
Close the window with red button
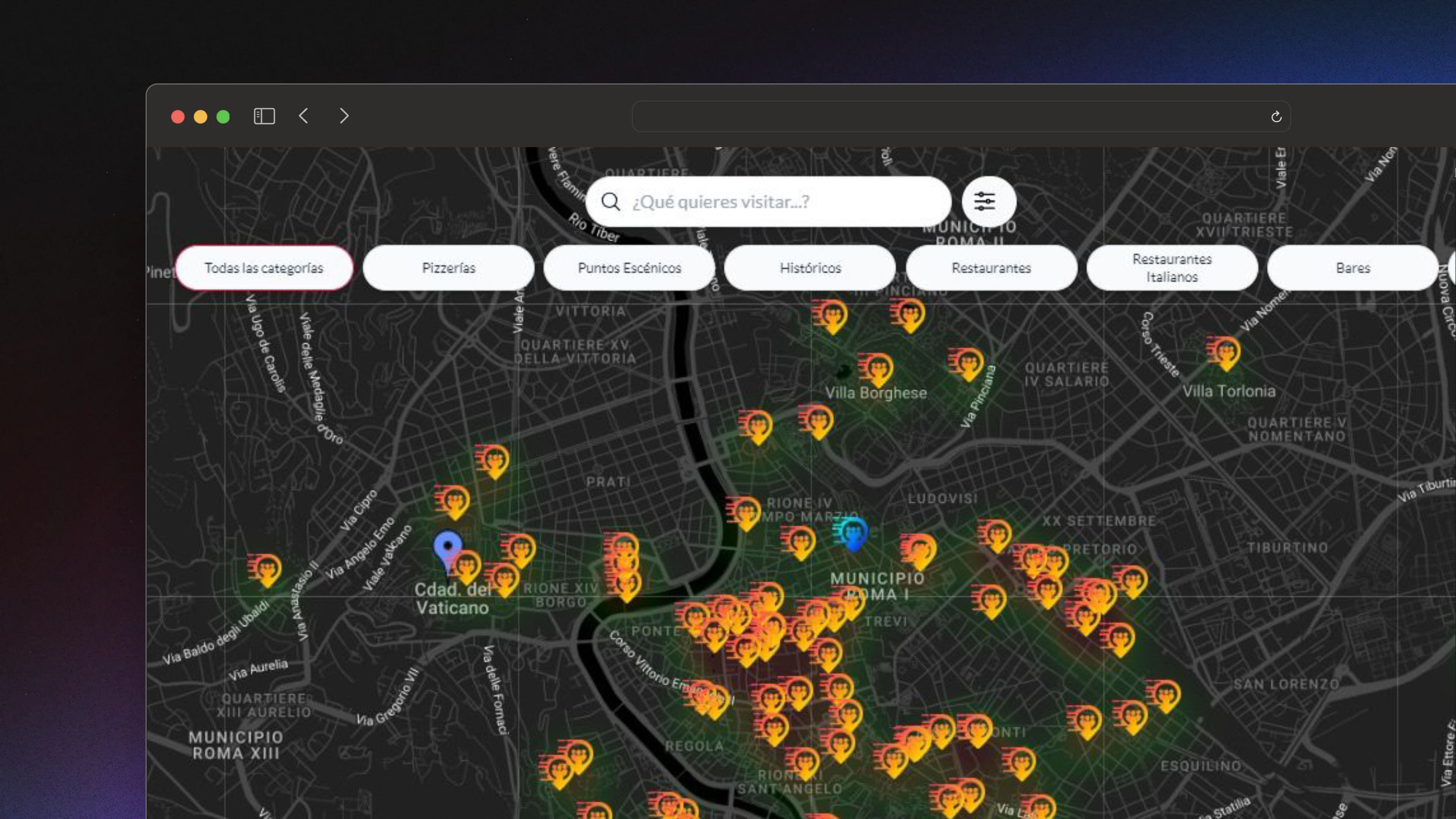(177, 116)
